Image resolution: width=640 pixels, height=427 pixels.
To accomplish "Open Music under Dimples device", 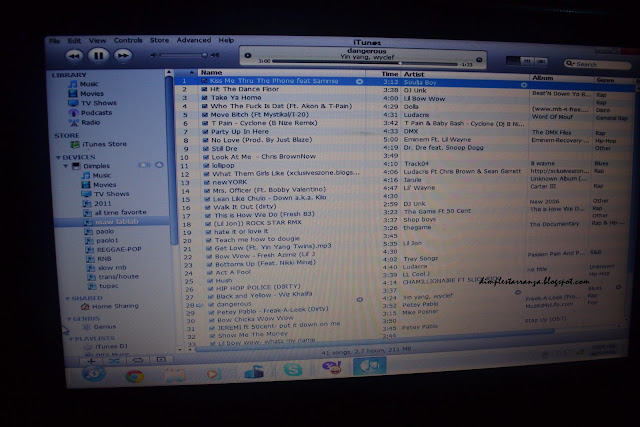I will [x=102, y=176].
